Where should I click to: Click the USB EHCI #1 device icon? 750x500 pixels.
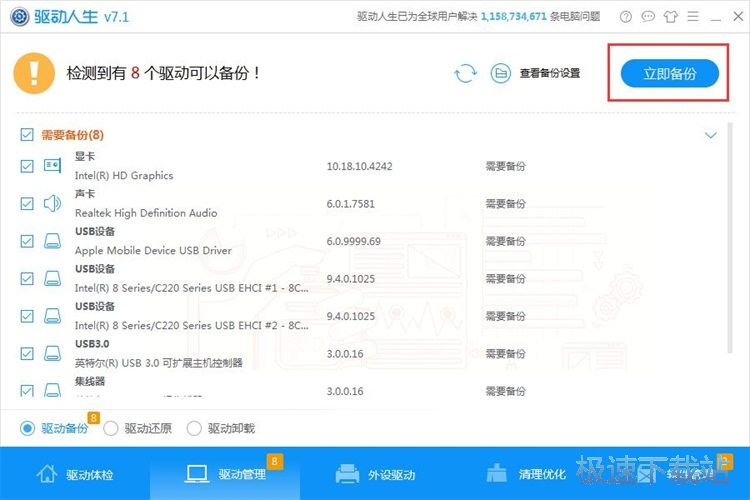[x=52, y=278]
